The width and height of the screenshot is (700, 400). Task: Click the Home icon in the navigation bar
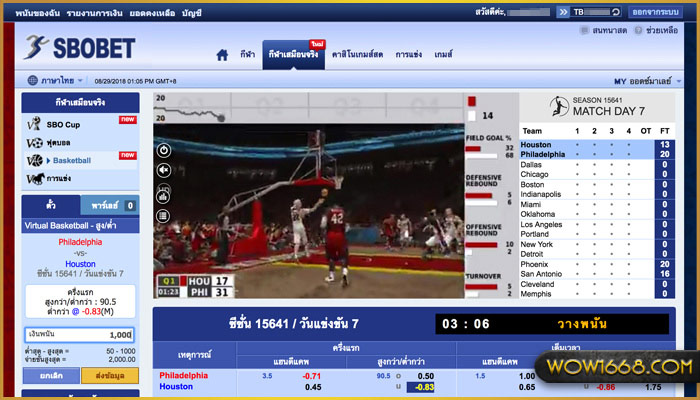222,55
